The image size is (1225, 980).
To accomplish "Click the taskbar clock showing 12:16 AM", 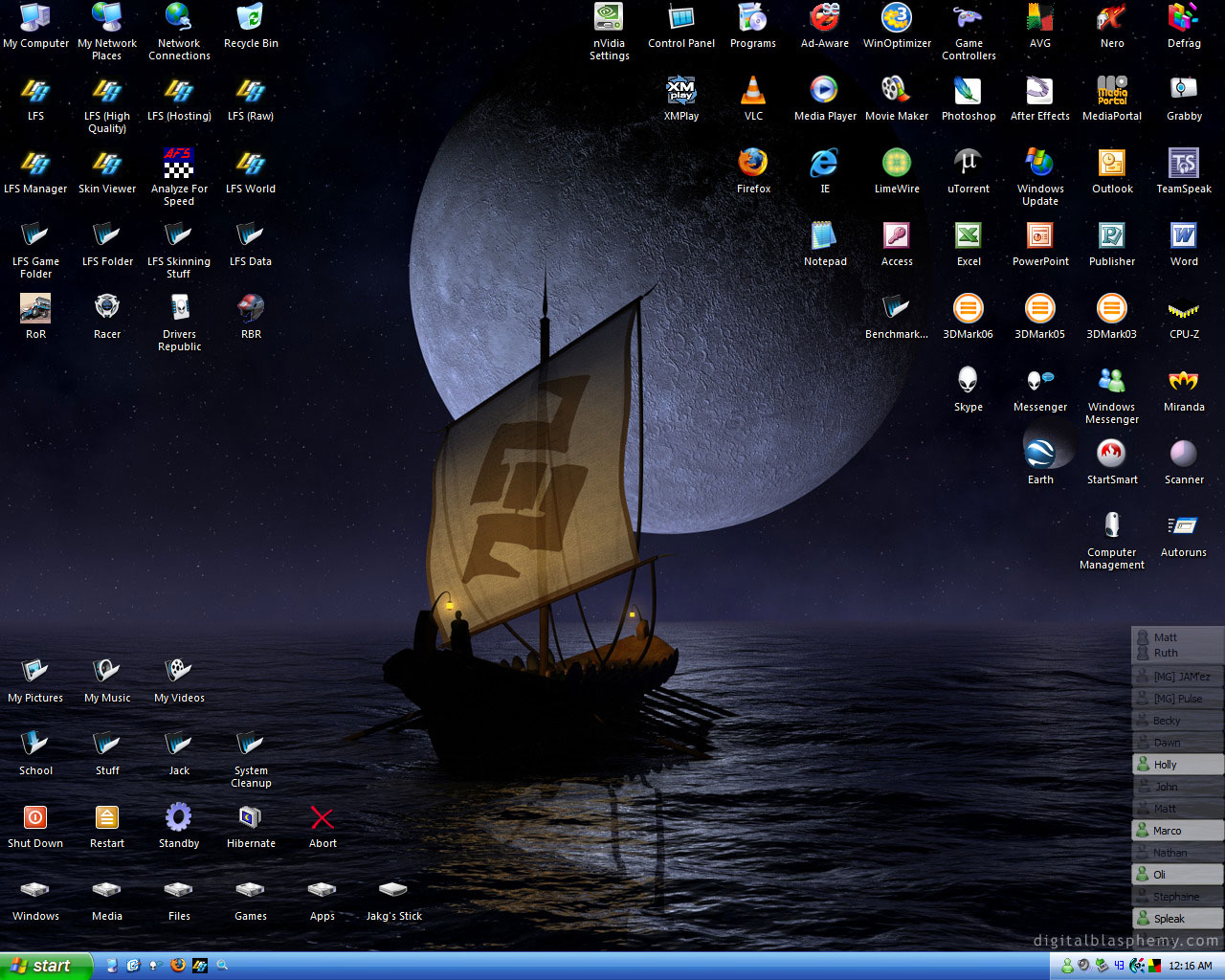I will pos(1191,966).
